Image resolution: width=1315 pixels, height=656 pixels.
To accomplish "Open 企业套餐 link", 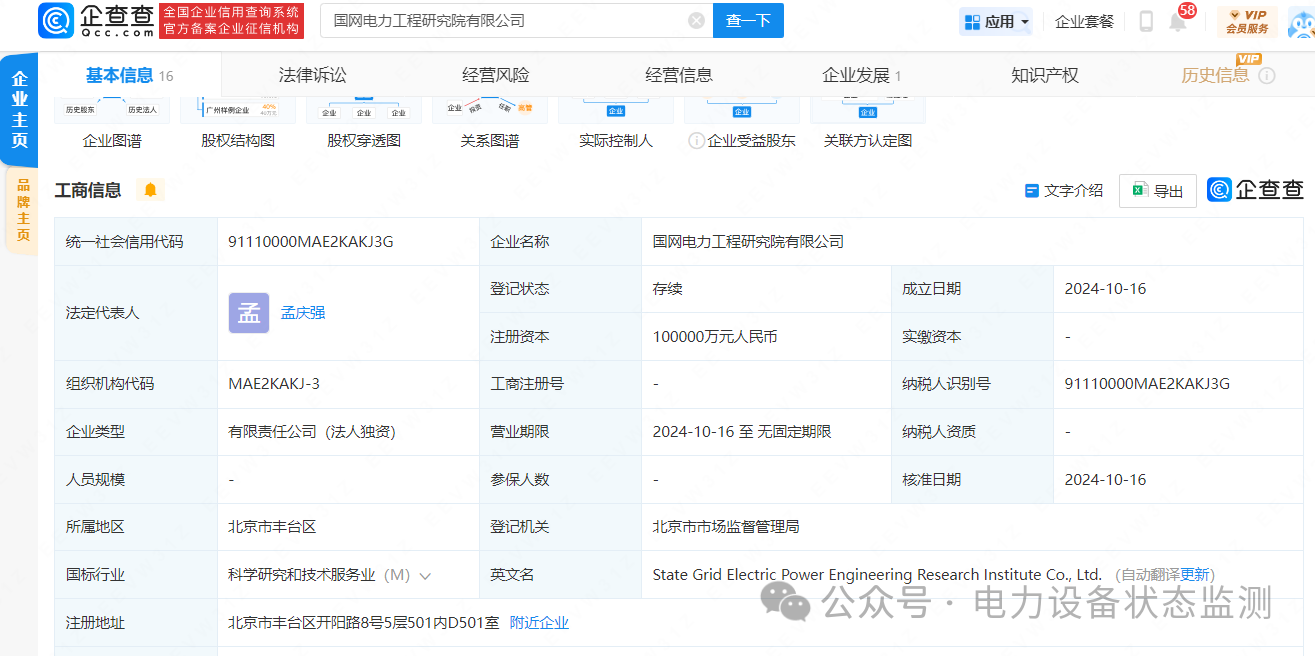I will click(1084, 21).
